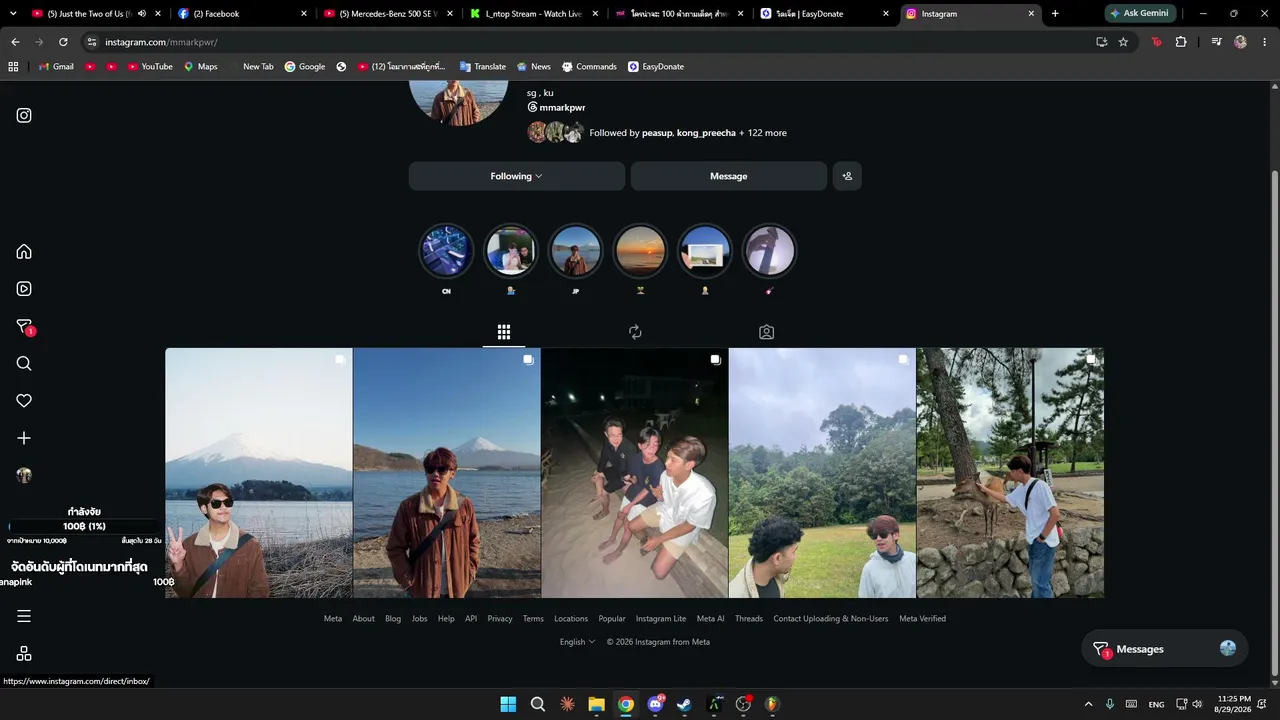
Task: Open the Chrome apps grid in bookmarks bar
Action: tap(13, 67)
